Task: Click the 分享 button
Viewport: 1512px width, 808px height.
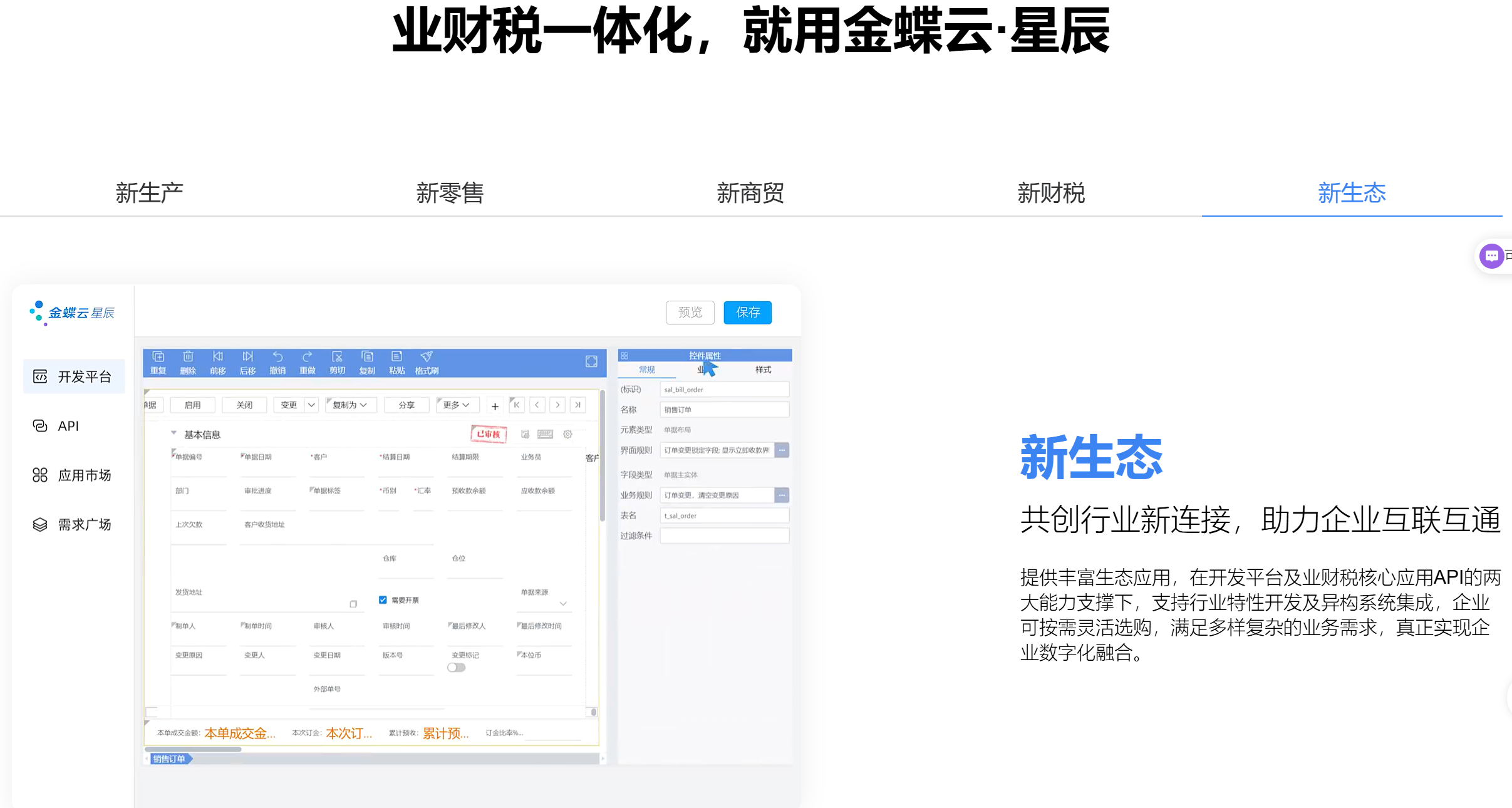Action: tap(407, 405)
